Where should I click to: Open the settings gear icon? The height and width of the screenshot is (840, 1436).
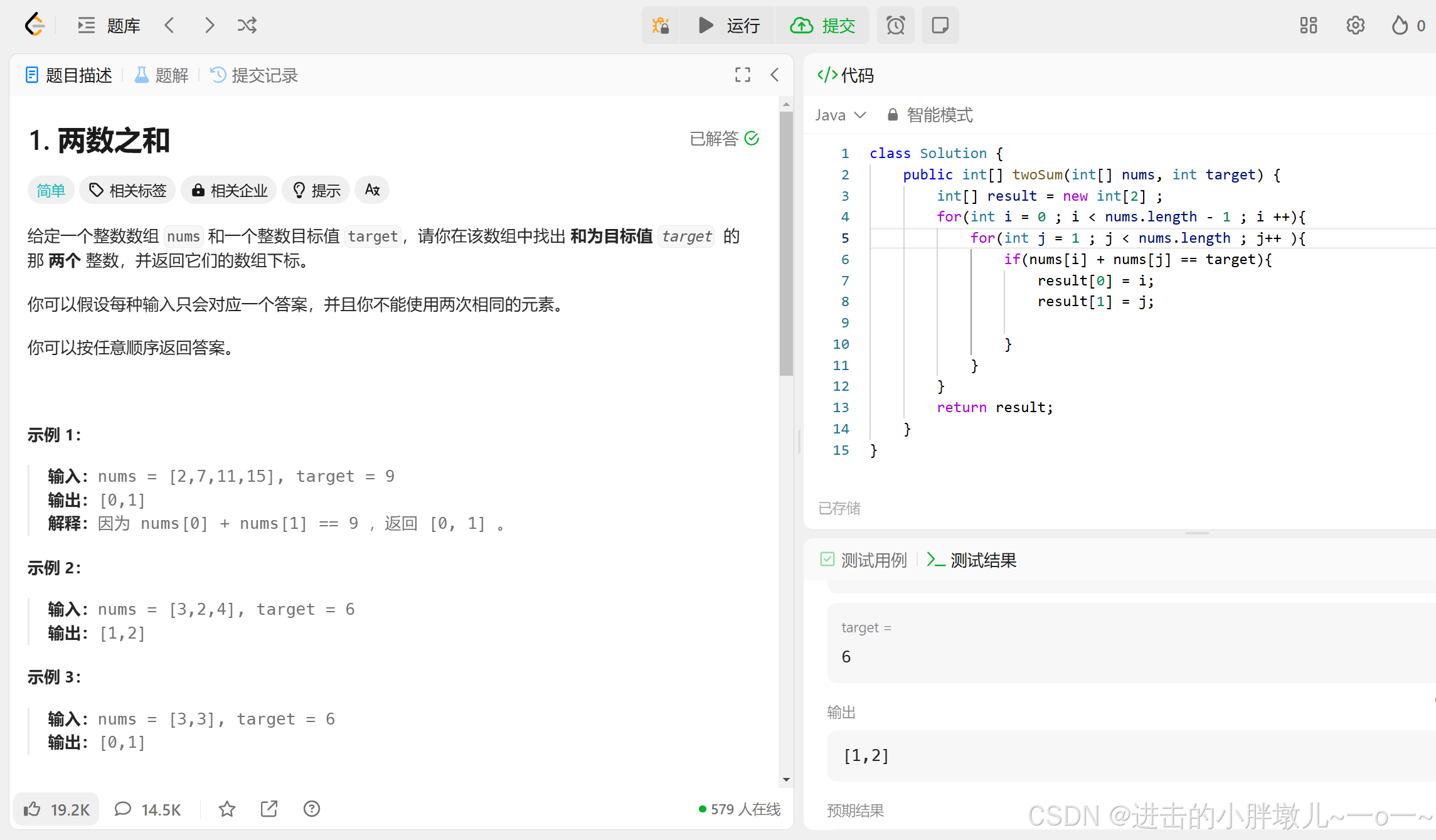(1355, 25)
